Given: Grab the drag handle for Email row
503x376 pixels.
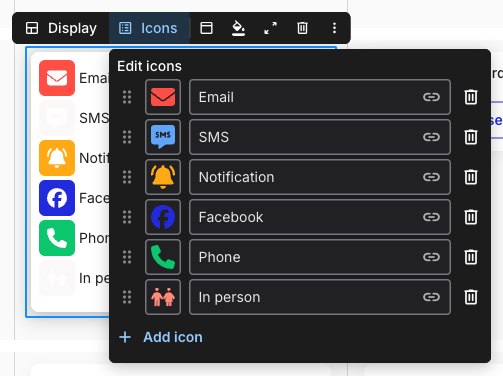Looking at the screenshot, I should click(127, 97).
